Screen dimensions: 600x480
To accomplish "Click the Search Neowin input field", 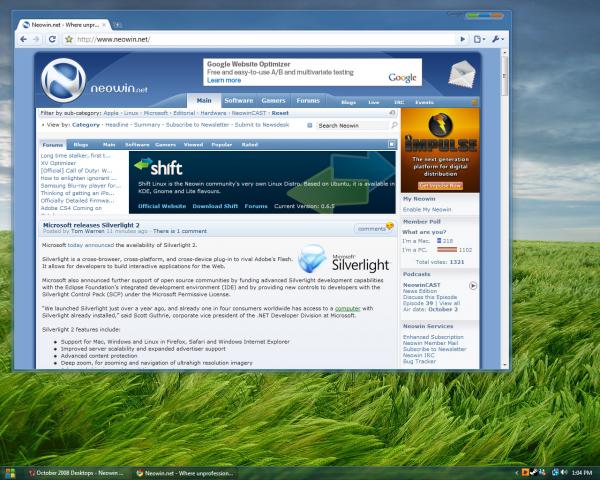I will 352,126.
